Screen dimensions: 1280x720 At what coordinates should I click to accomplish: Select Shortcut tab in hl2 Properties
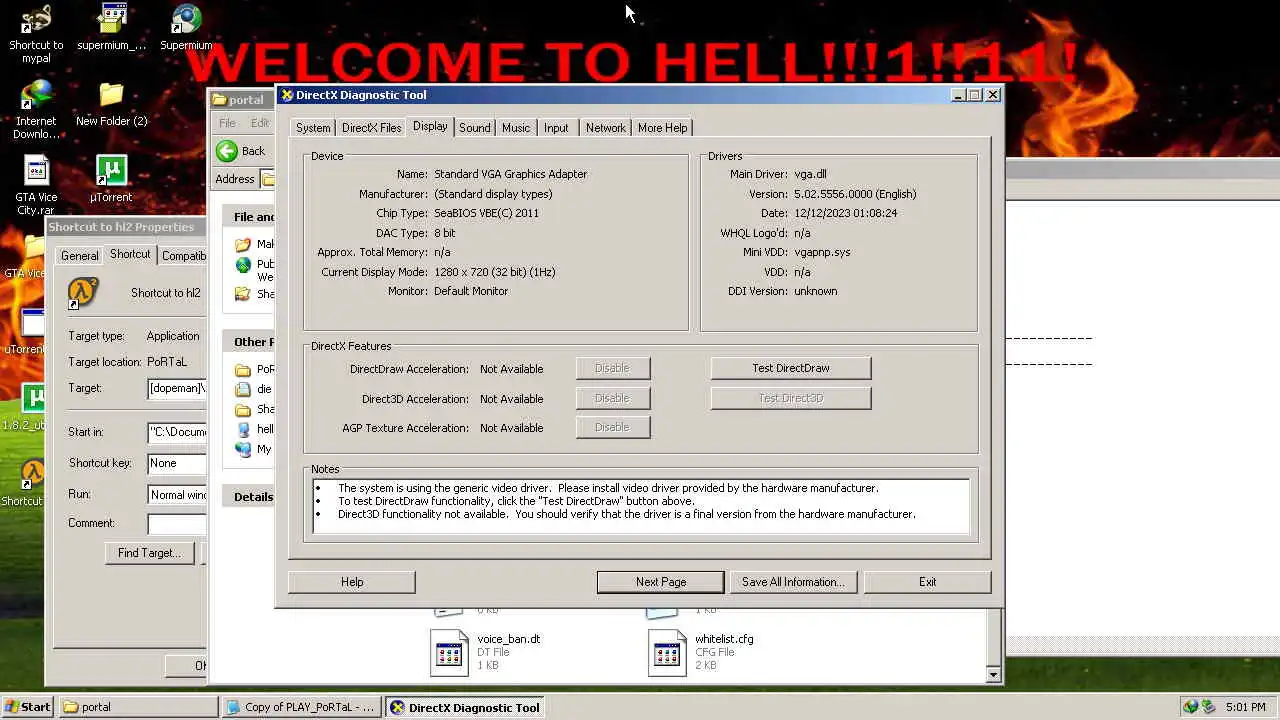point(130,254)
